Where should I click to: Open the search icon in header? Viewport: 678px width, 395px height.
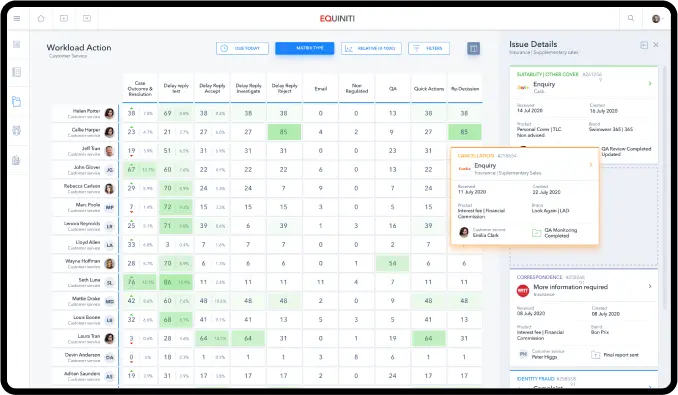pyautogui.click(x=631, y=18)
